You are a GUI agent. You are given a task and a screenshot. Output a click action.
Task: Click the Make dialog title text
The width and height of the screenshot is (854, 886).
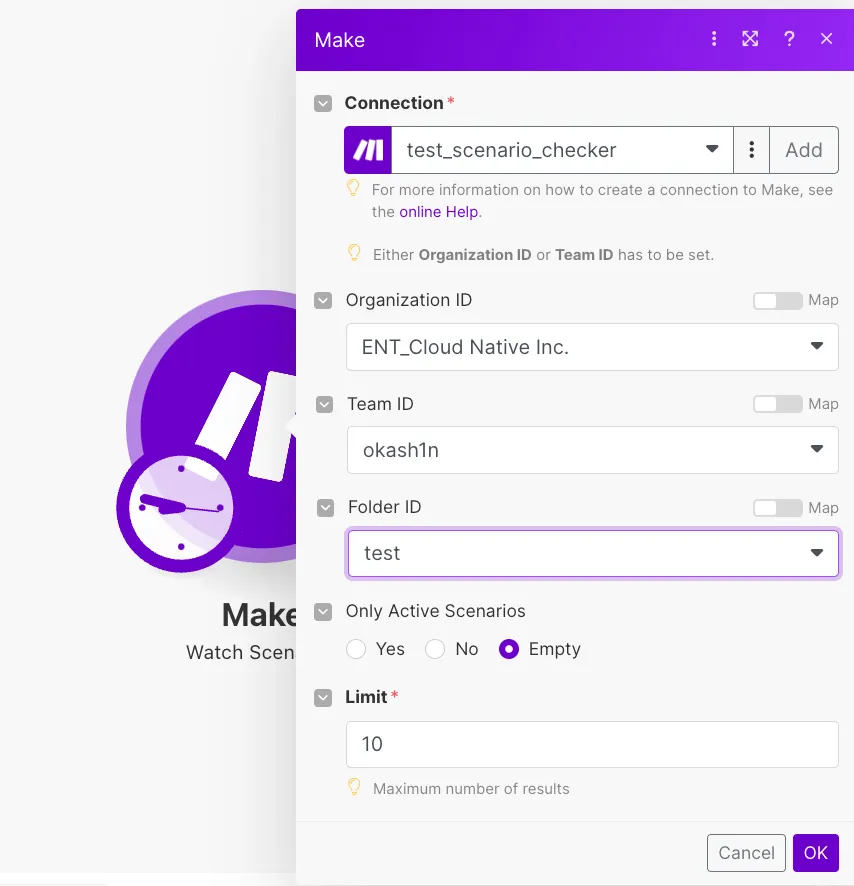(340, 40)
